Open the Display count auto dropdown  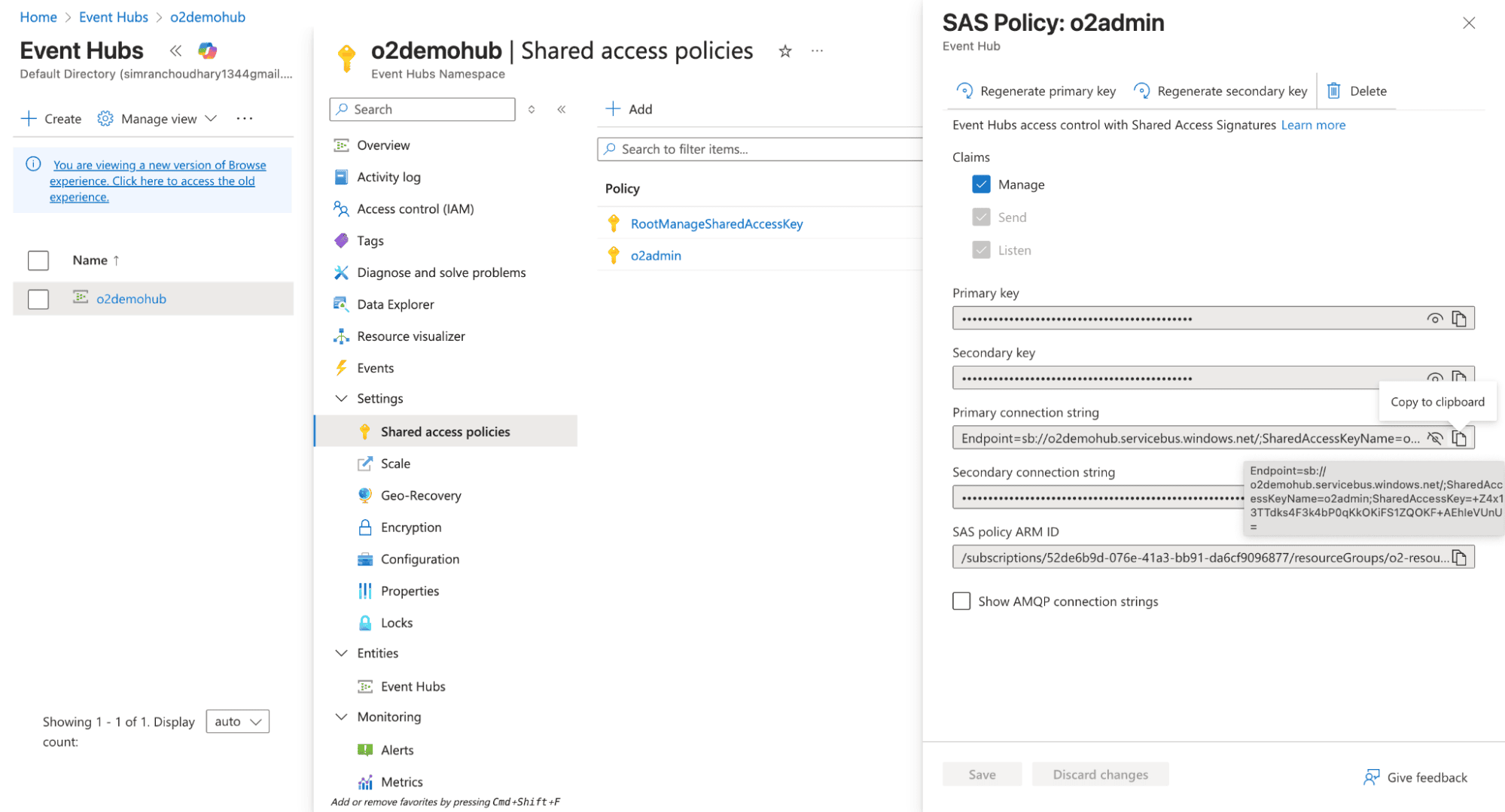pos(237,722)
